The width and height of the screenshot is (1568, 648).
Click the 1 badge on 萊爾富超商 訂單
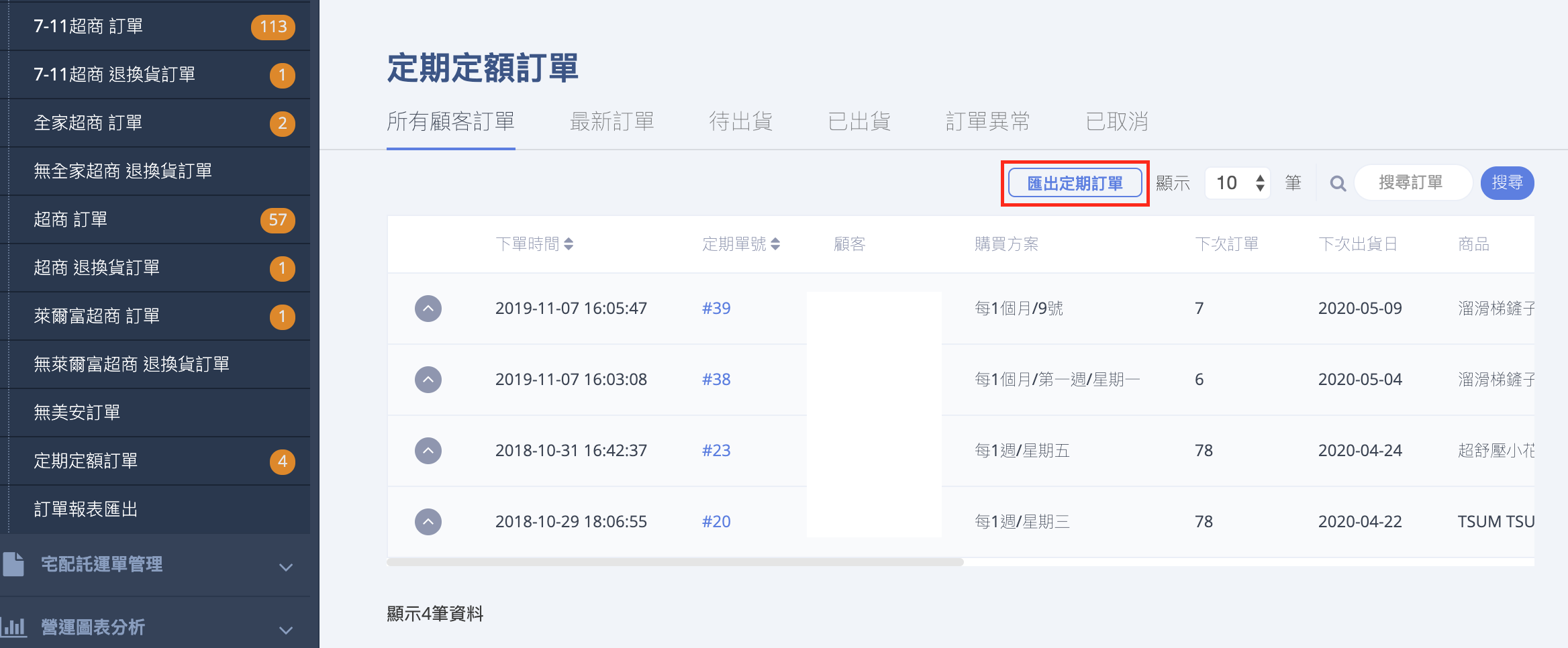tap(283, 317)
